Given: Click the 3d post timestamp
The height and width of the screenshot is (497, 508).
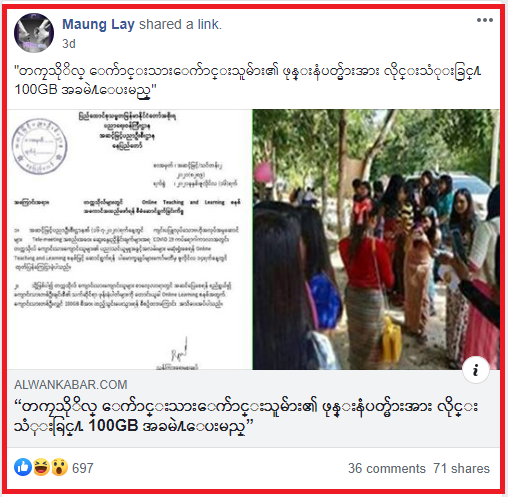Looking at the screenshot, I should pos(69,44).
